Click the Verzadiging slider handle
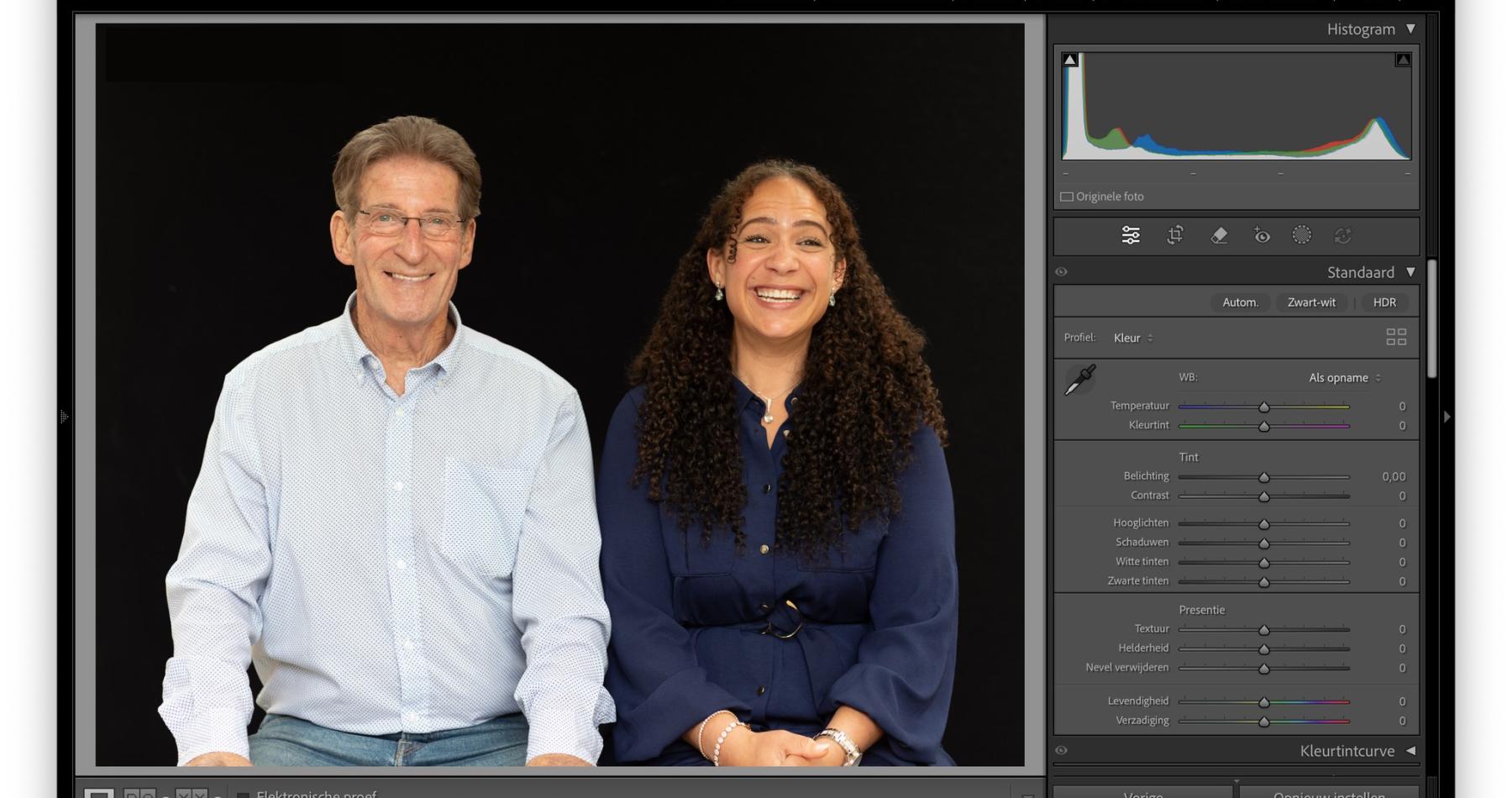 [1263, 721]
